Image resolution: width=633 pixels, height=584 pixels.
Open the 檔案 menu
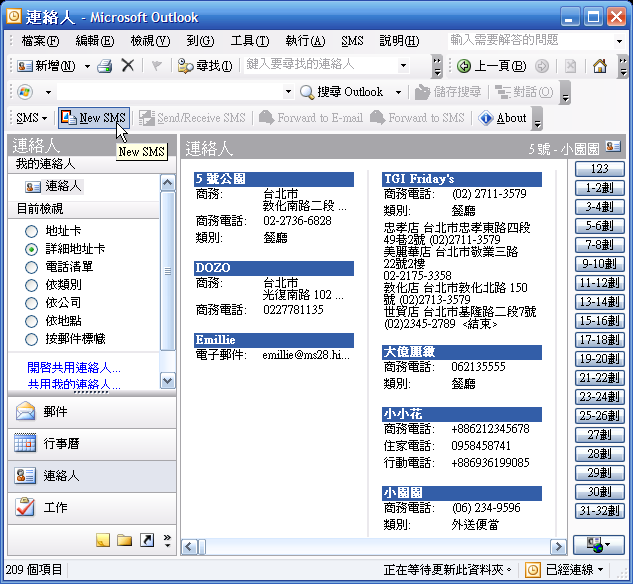[x=40, y=41]
